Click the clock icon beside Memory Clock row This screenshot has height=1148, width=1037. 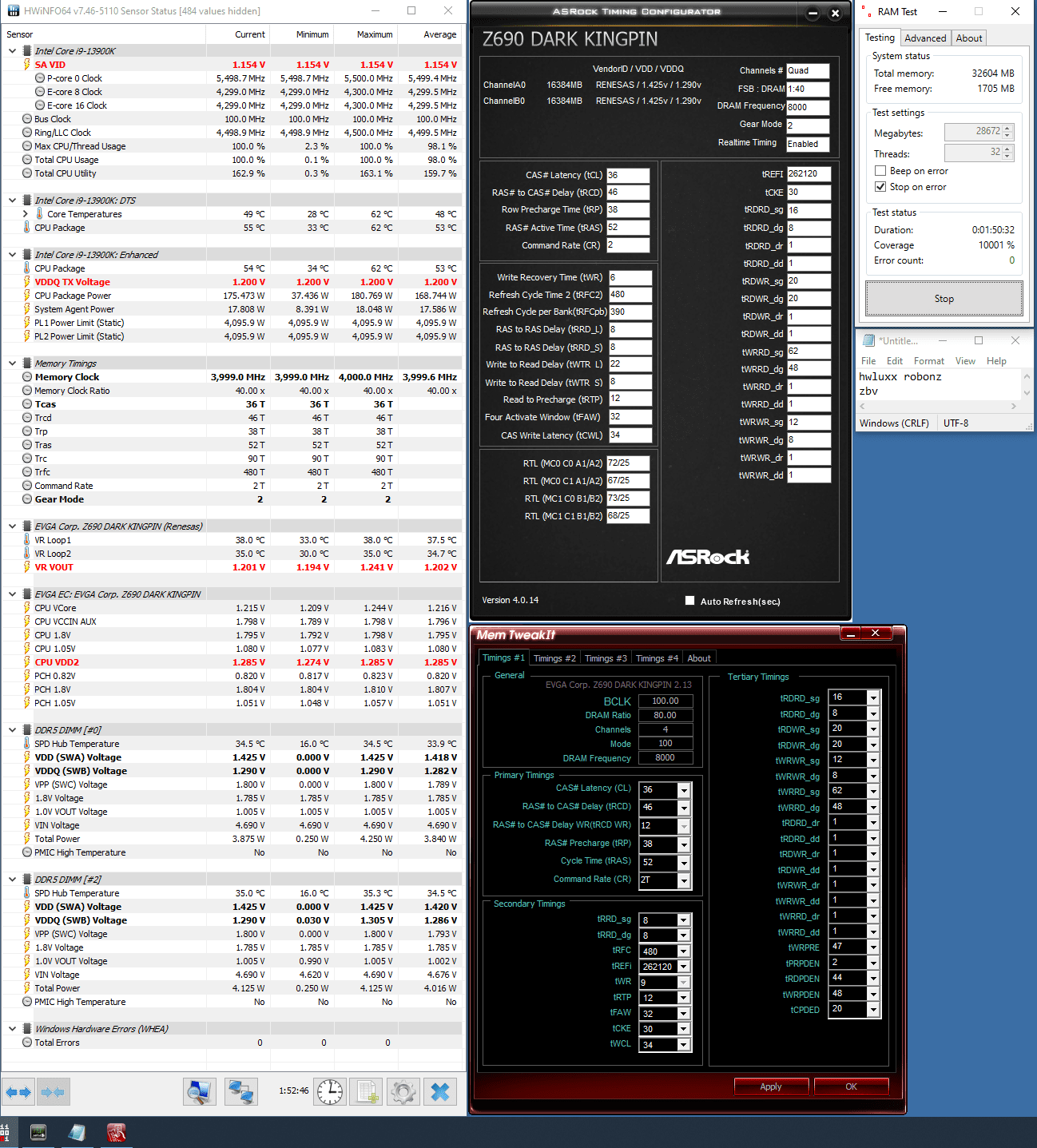coord(27,377)
